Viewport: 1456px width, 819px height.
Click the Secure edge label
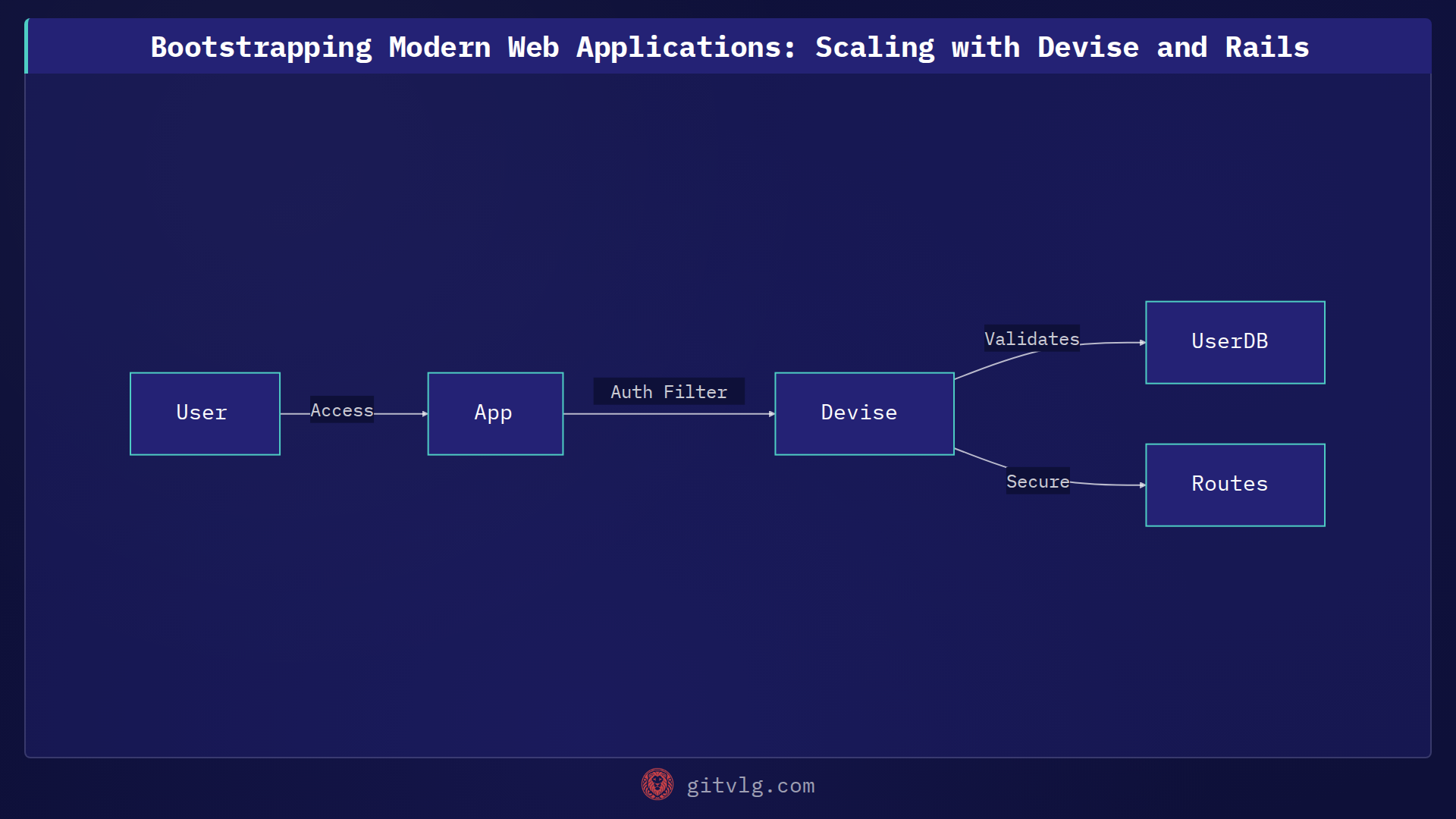point(1038,481)
